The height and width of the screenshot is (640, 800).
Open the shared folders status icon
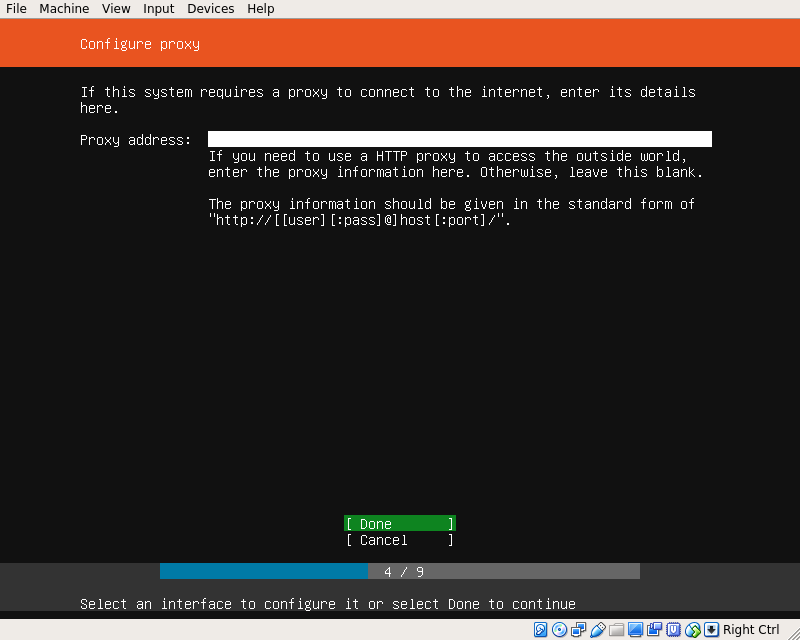pos(616,629)
